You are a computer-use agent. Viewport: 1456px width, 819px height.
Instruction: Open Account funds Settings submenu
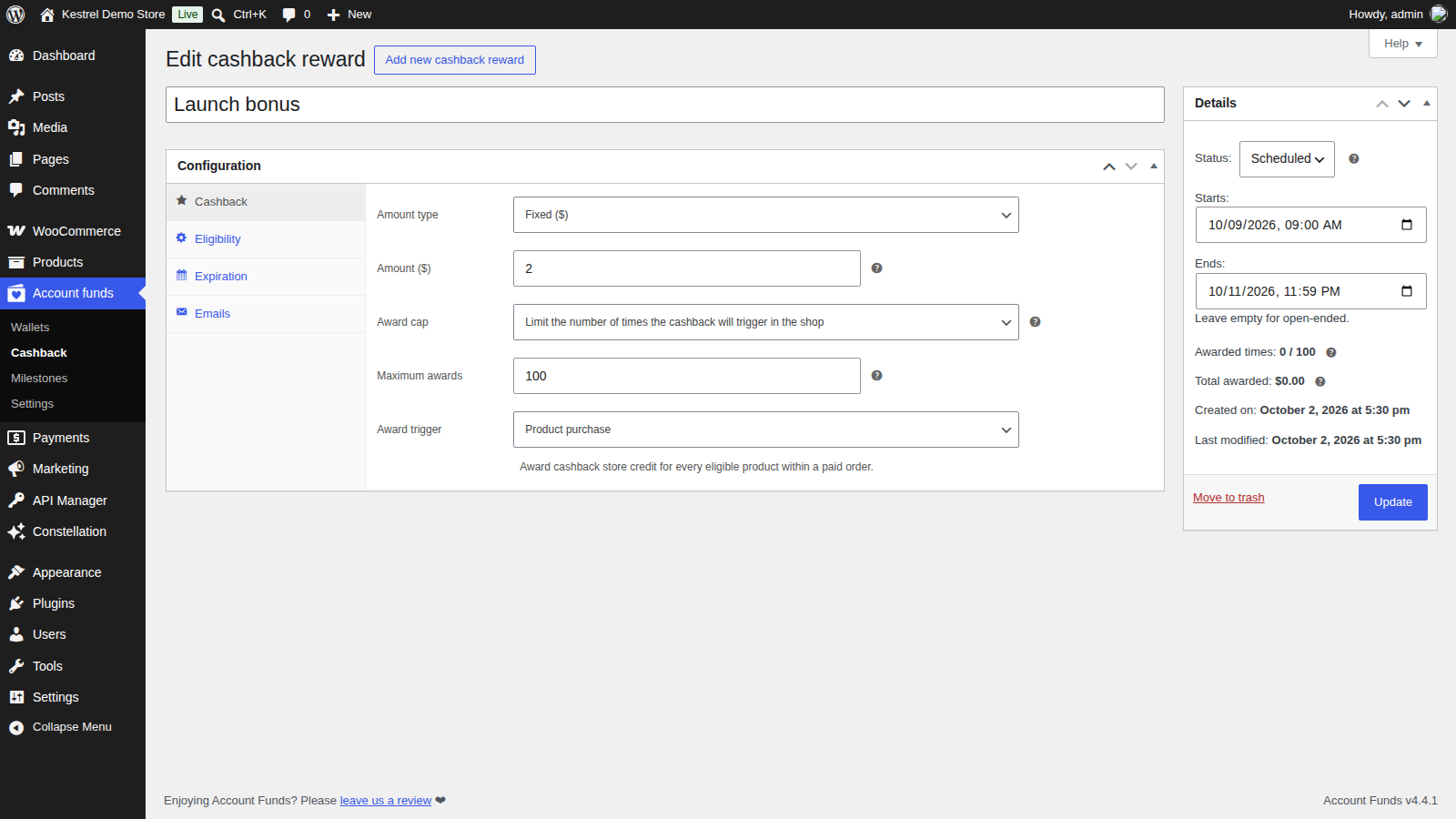click(x=73, y=404)
